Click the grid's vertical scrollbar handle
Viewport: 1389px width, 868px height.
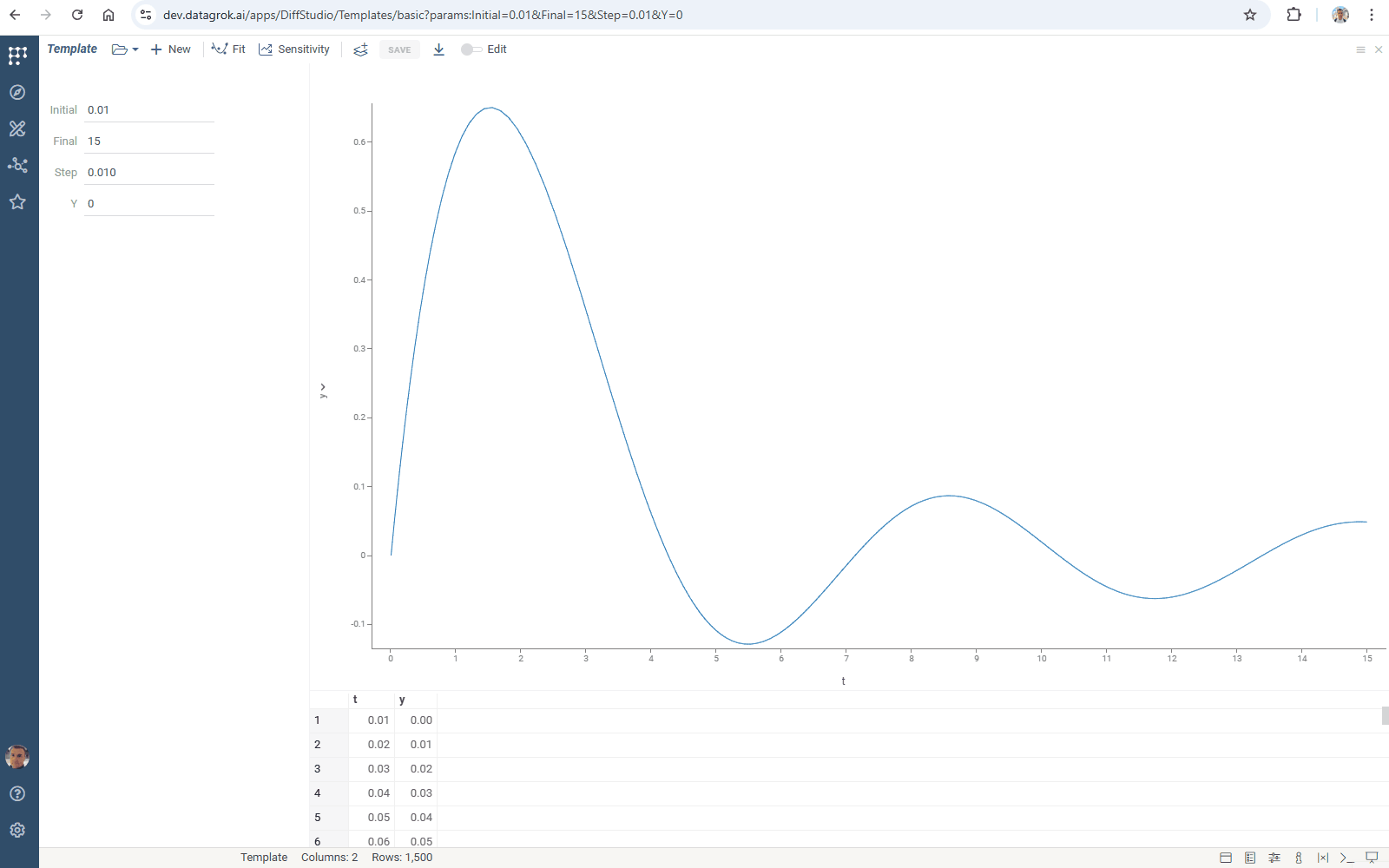pyautogui.click(x=1385, y=716)
